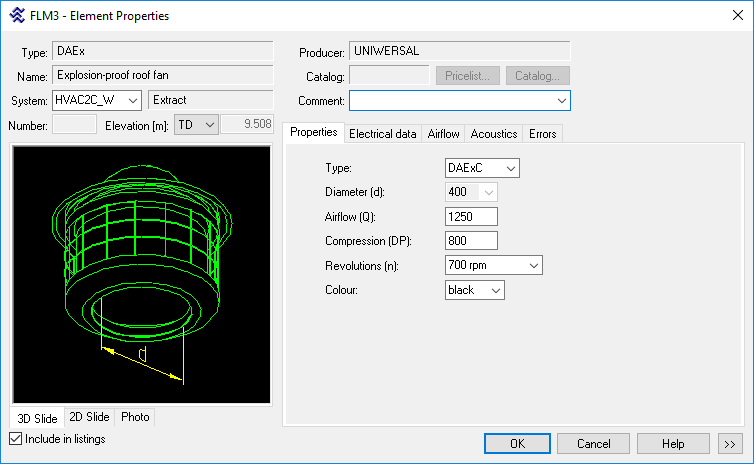Open the Revolutions 700 rpm dropdown

coord(533,265)
